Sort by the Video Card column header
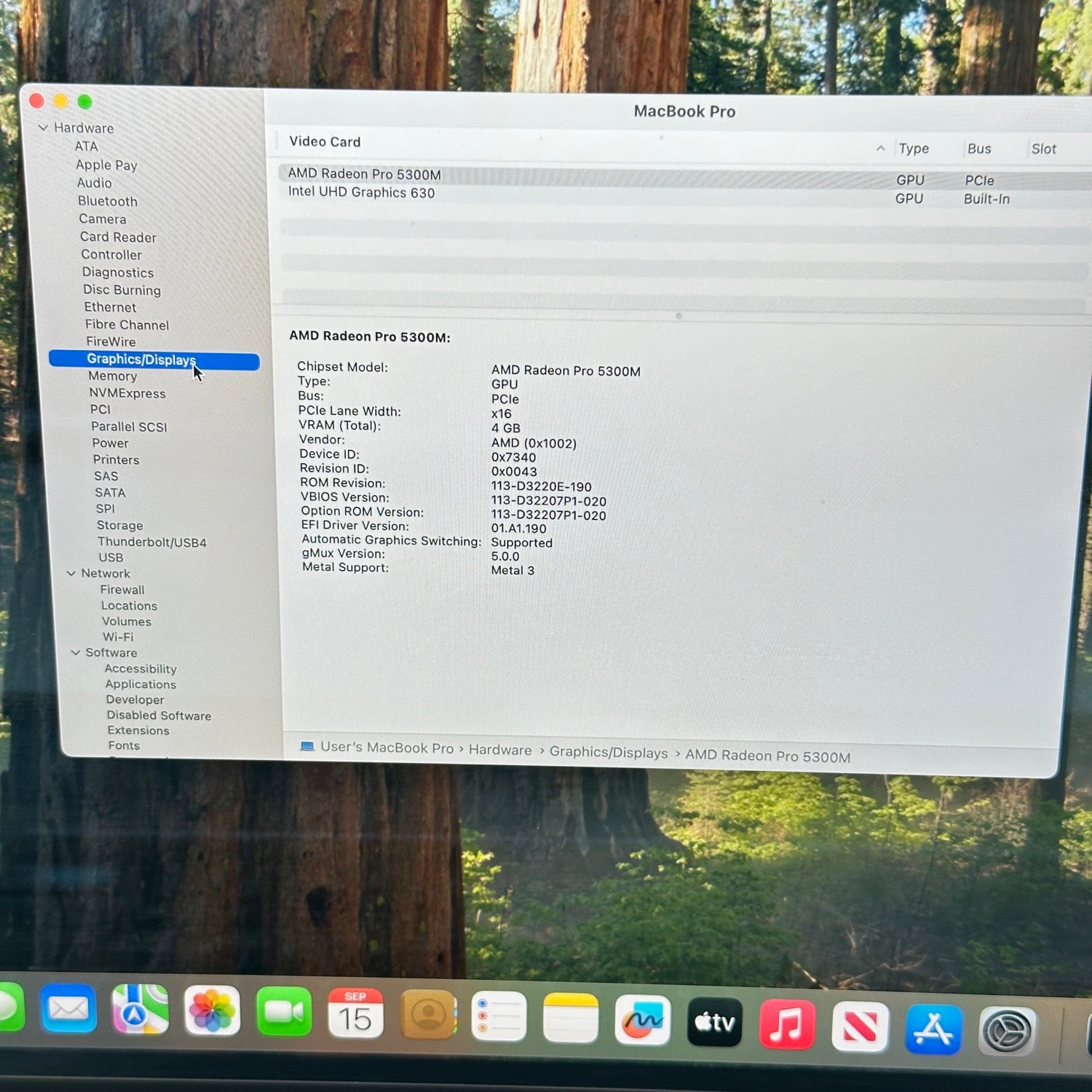Screen dimensions: 1092x1092 [325, 142]
